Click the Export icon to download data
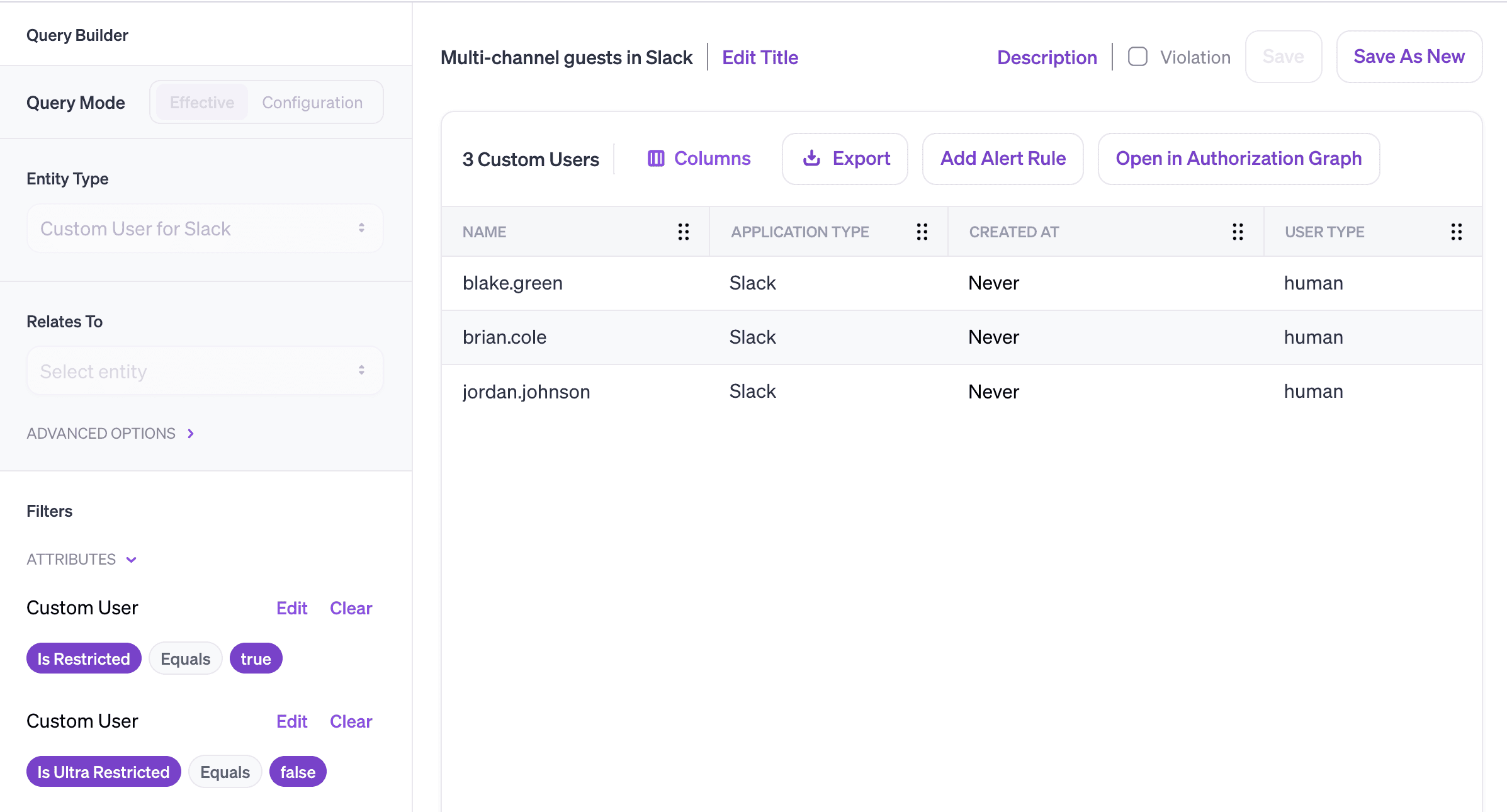The image size is (1507, 812). coord(811,157)
